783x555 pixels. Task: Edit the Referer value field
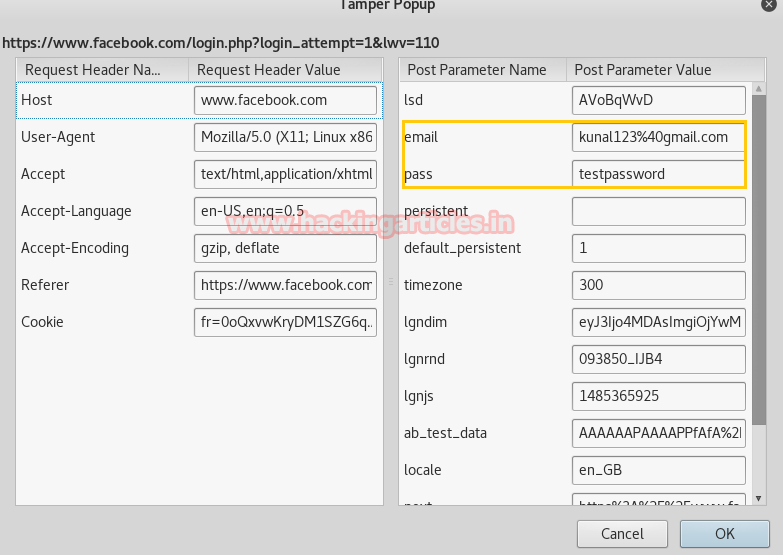[x=285, y=285]
